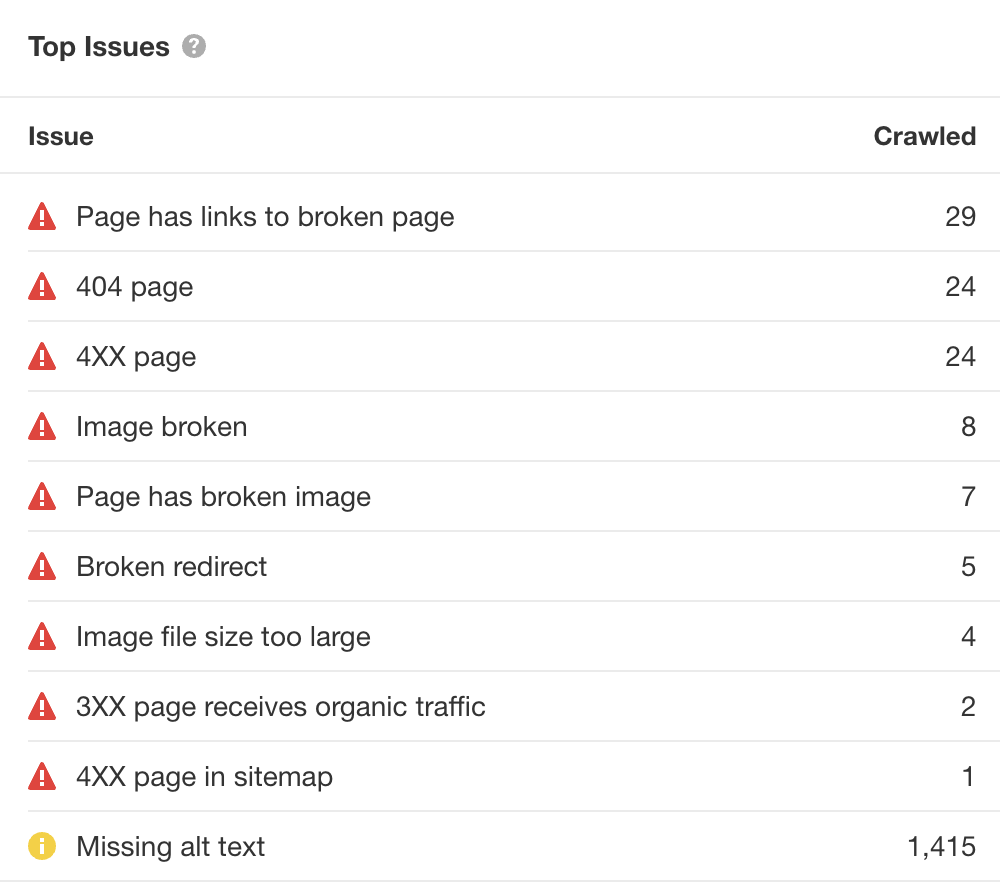Open the '404 page' issue
This screenshot has width=1000, height=888.
pyautogui.click(x=135, y=287)
